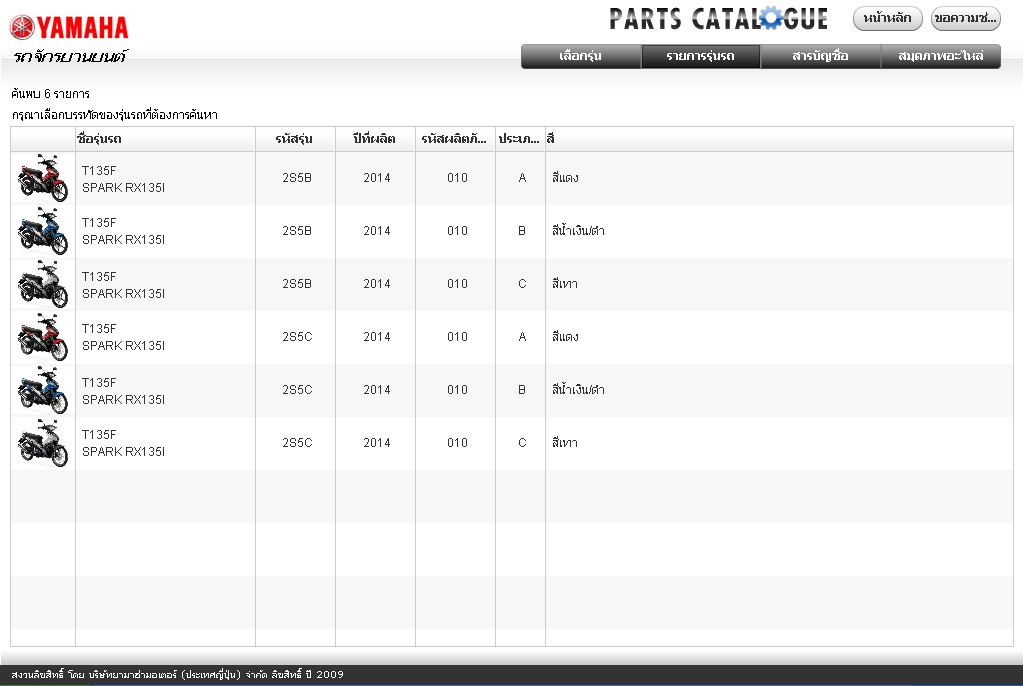Viewport: 1023px width, 686px height.
Task: Click the สี column header
Action: (x=779, y=139)
